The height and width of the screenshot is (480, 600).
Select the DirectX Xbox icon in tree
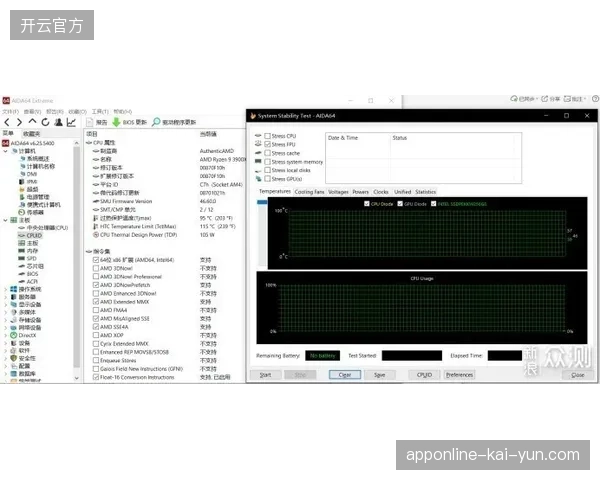(14, 335)
